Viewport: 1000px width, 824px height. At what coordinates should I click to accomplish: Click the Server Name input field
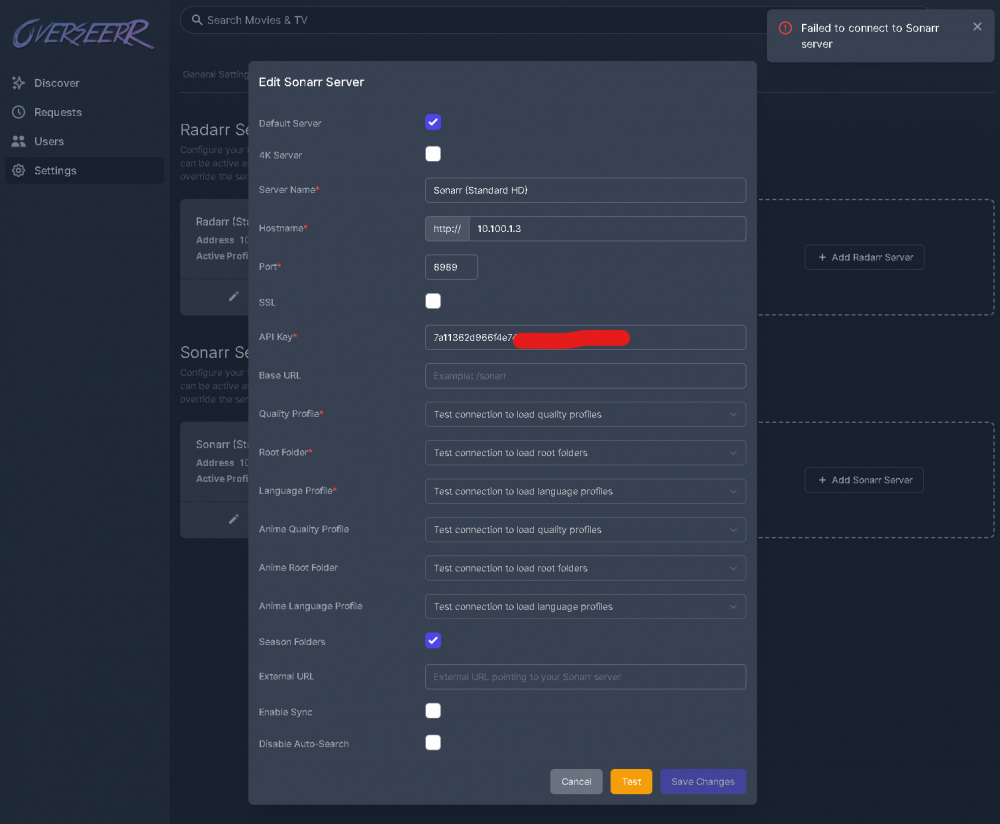pyautogui.click(x=585, y=190)
